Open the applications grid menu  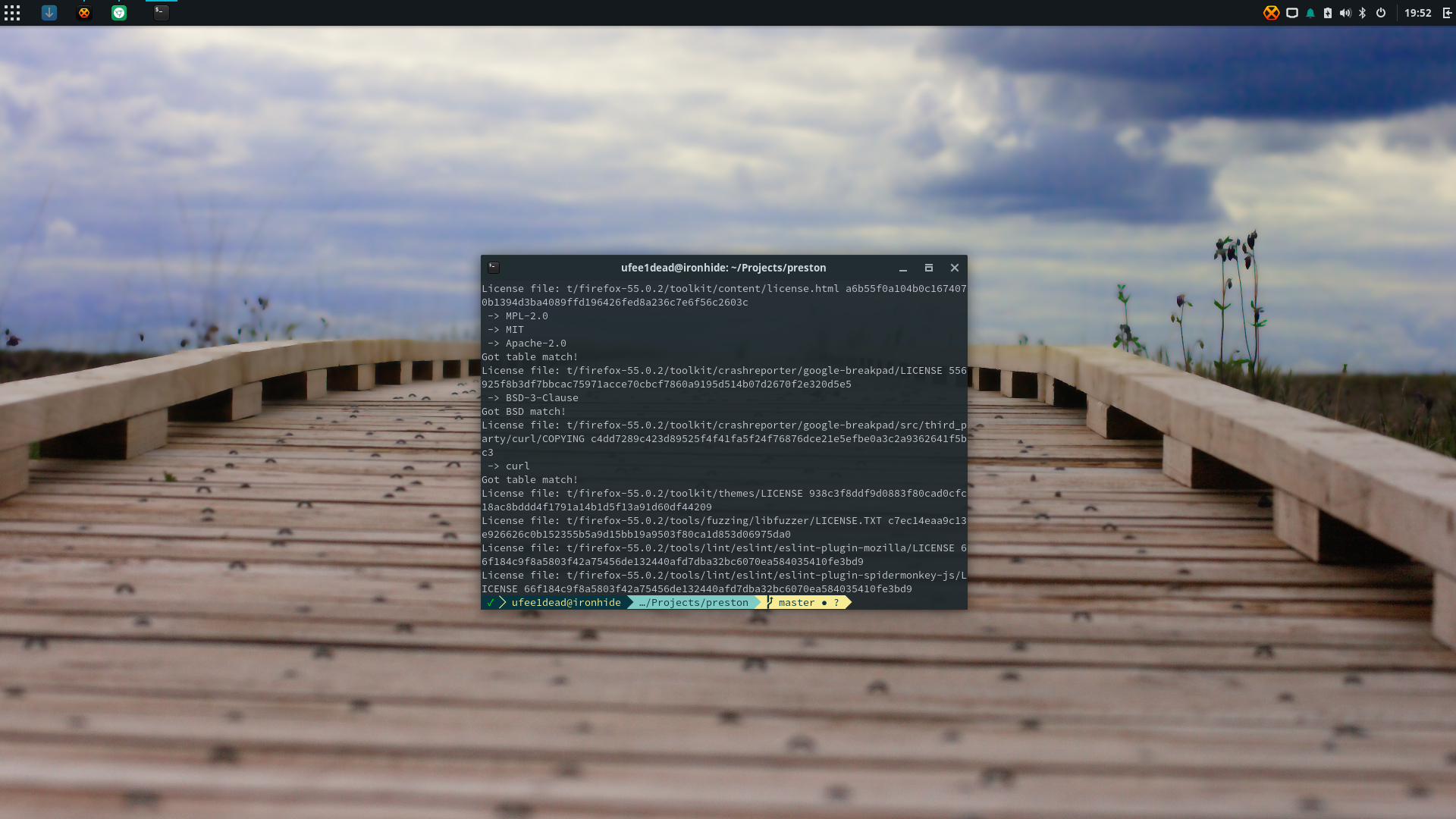click(12, 13)
